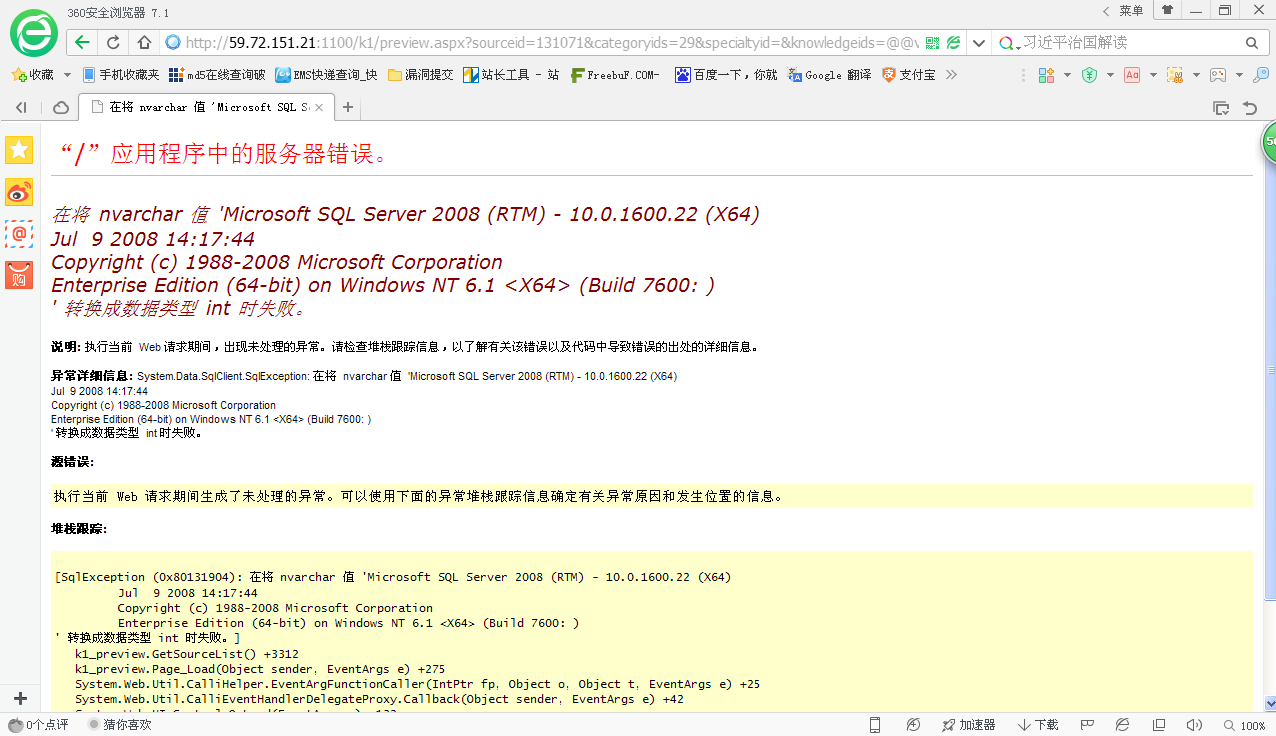Open the 下载 download manager
This screenshot has height=736, width=1276.
(x=1039, y=725)
